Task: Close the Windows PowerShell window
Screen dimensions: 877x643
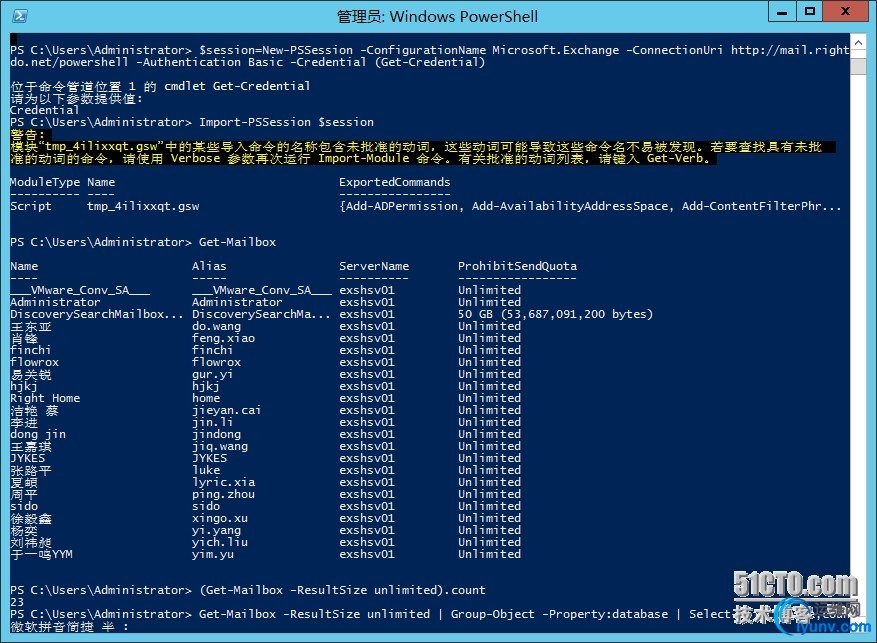Action: click(846, 12)
